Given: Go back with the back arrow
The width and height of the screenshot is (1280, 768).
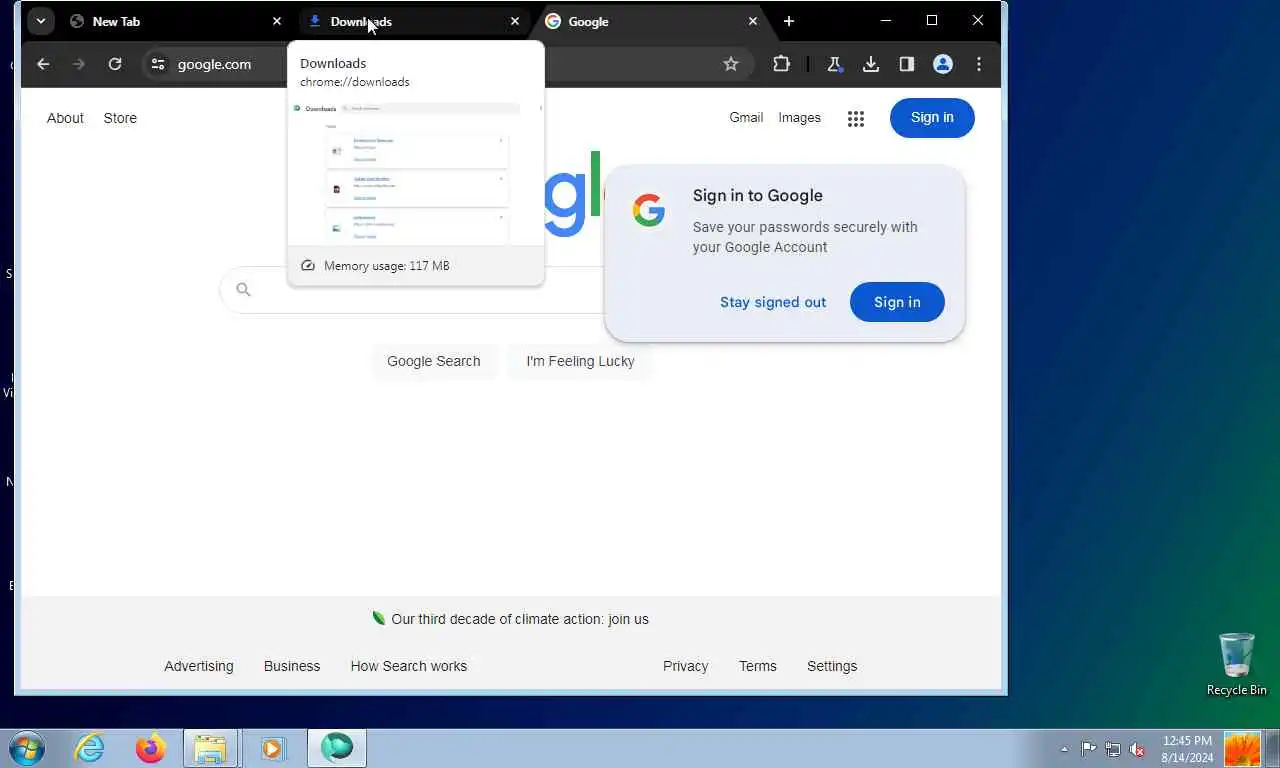Looking at the screenshot, I should (x=43, y=64).
